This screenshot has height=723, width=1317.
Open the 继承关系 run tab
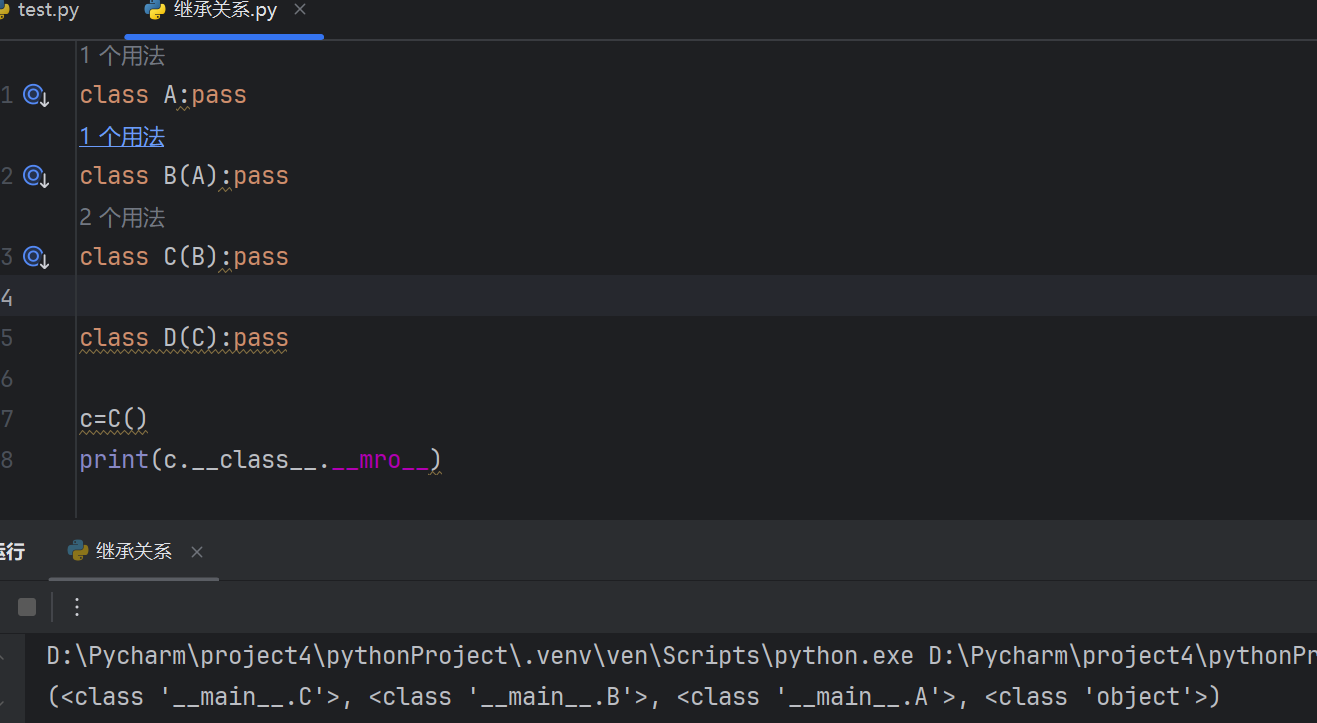134,551
